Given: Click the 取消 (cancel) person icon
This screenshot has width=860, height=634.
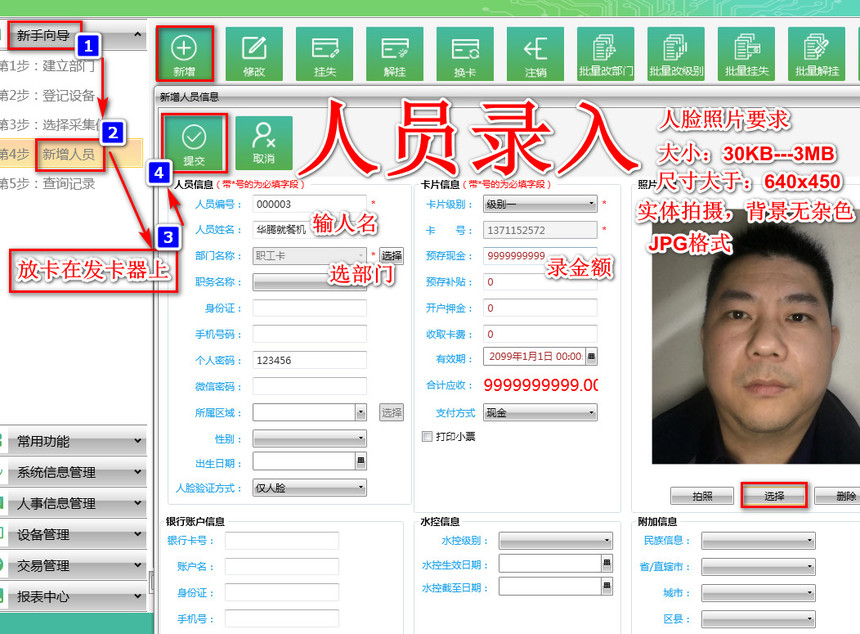Looking at the screenshot, I should click(x=264, y=142).
